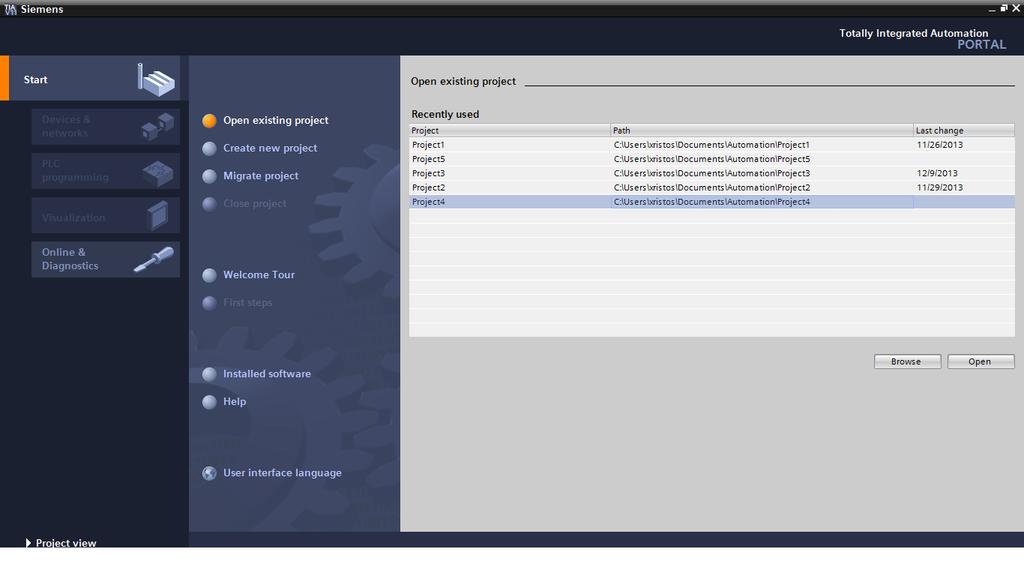Click the bullet next to Migrate project
Viewport: 1024px width, 576px height.
click(x=209, y=176)
